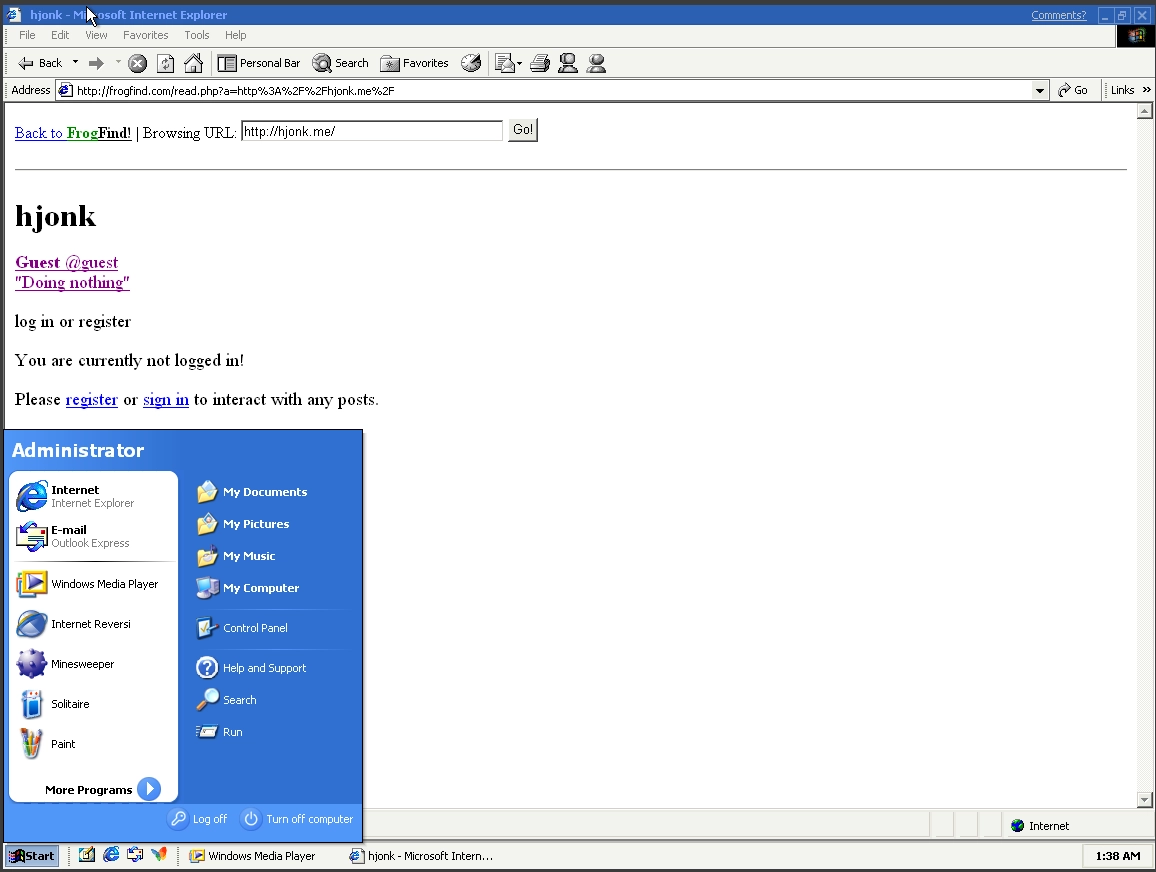Open the toolbar Search pane

click(340, 63)
